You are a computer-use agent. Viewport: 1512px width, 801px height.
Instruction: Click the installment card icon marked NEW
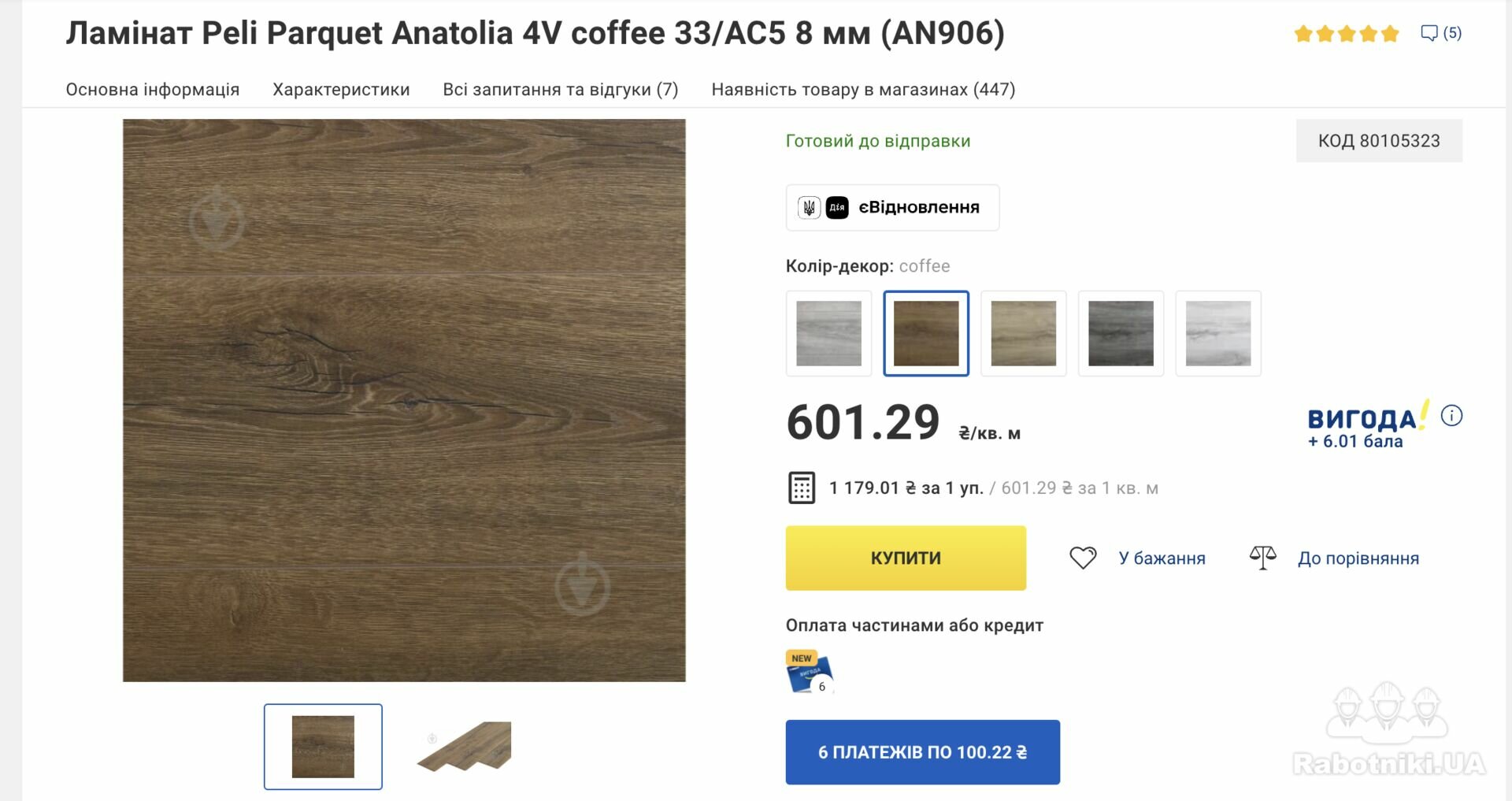point(810,672)
